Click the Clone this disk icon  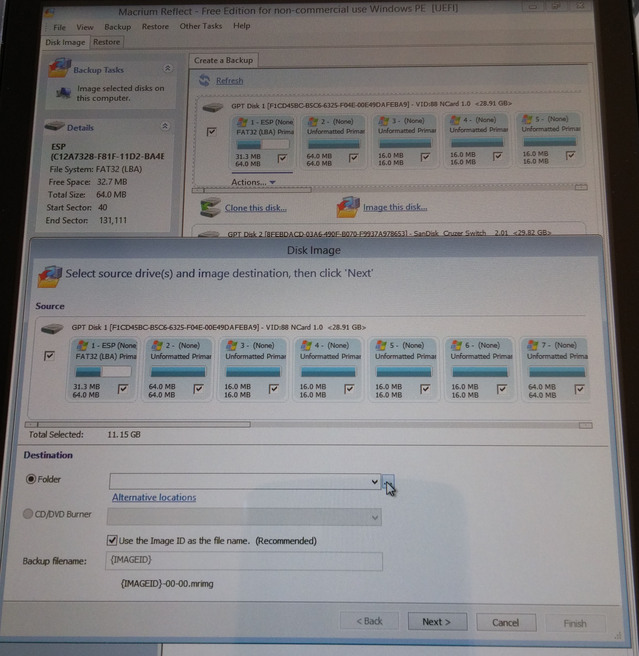pyautogui.click(x=210, y=207)
